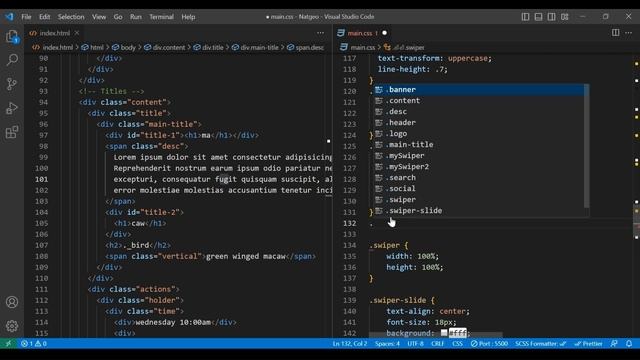Change indentation Spaces: 4 setting
Viewport: 640px width, 360px height.
click(x=387, y=344)
